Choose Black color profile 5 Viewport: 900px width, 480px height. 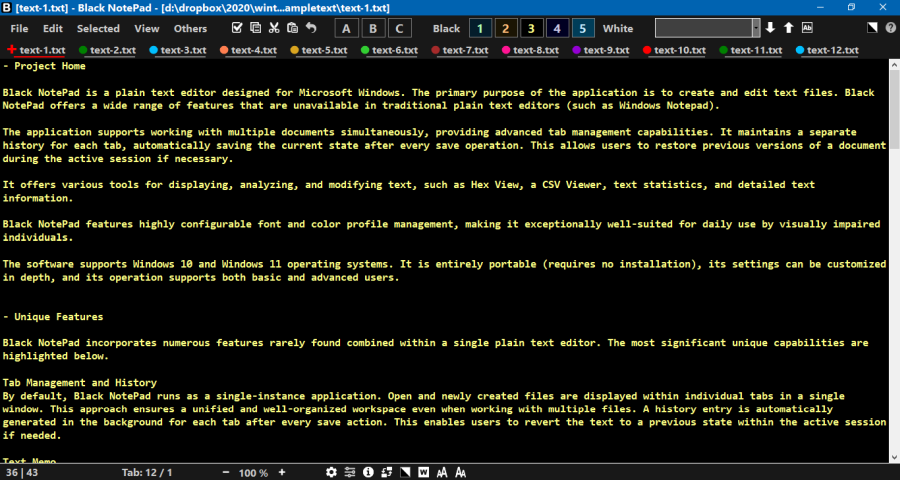pyautogui.click(x=583, y=29)
